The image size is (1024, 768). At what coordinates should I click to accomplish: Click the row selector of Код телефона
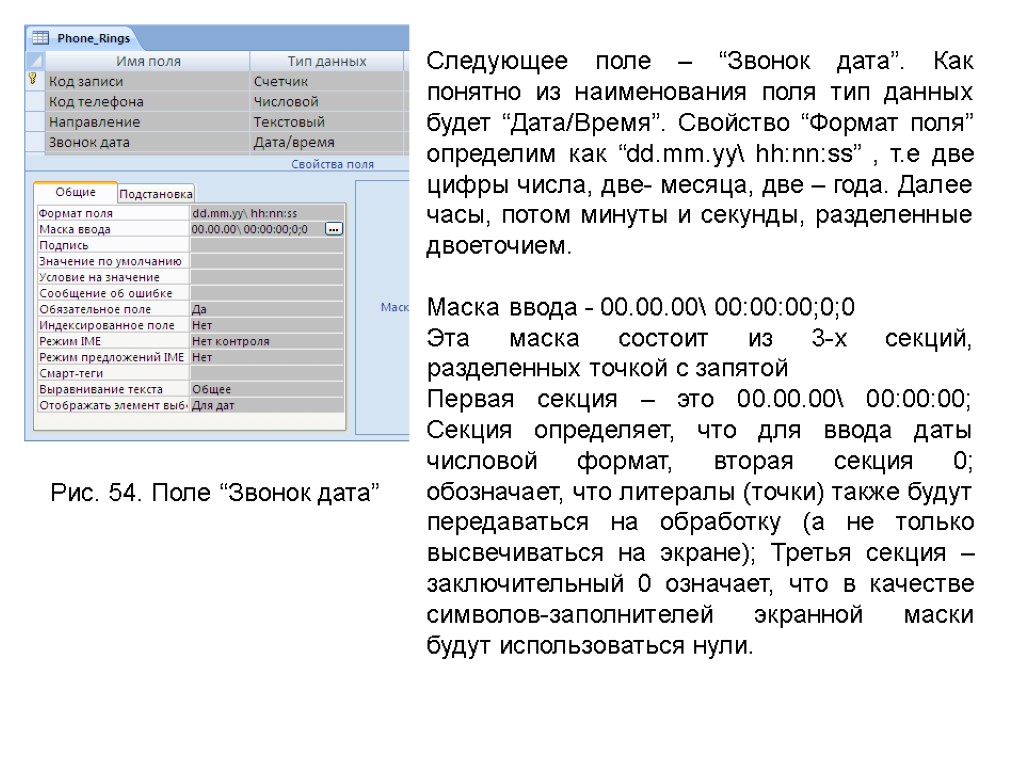(x=35, y=102)
